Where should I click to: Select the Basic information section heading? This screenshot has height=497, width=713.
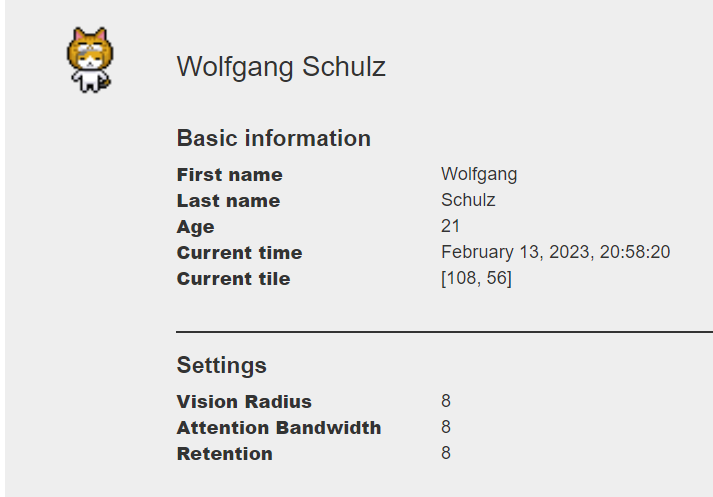[273, 138]
